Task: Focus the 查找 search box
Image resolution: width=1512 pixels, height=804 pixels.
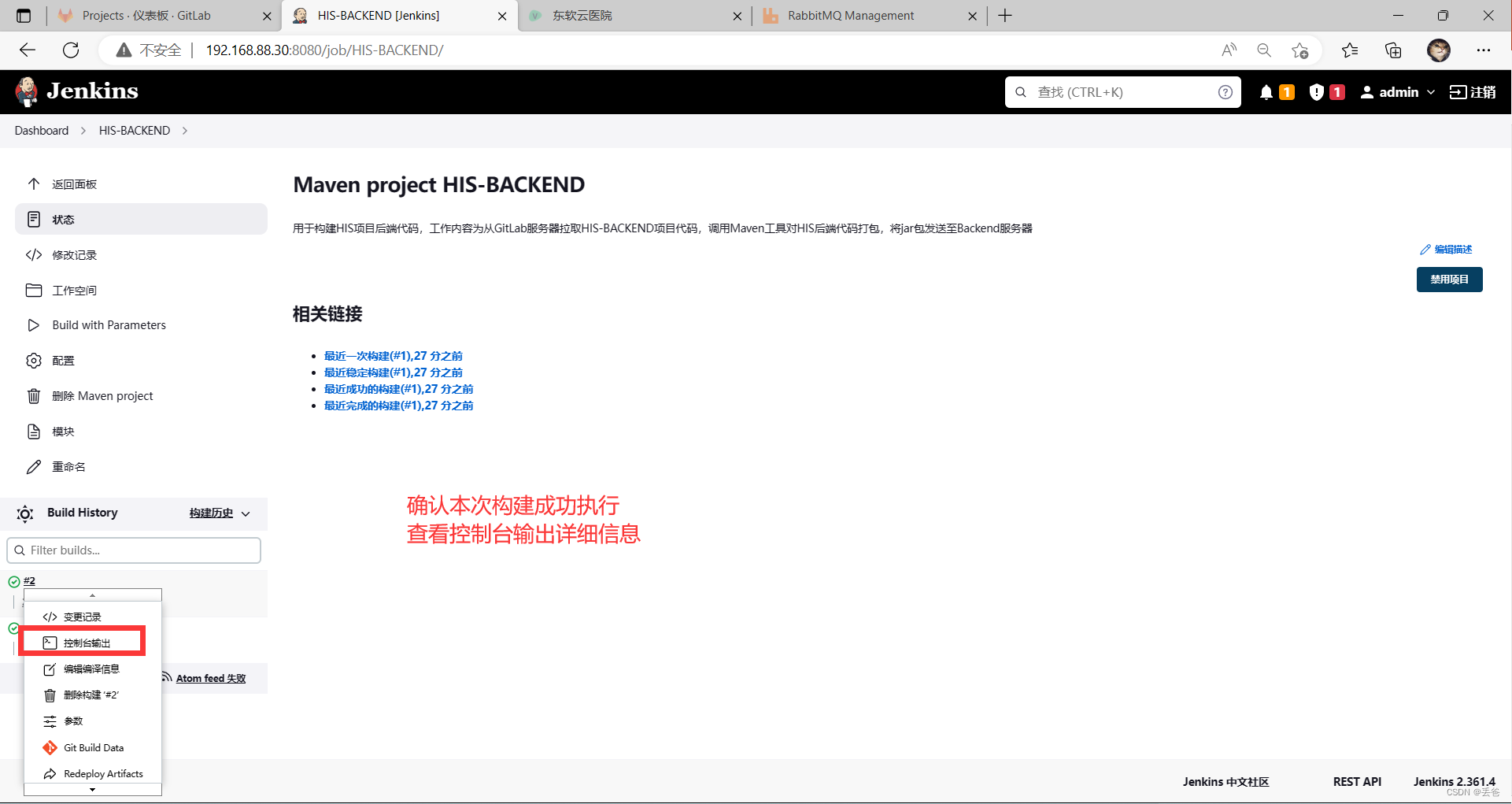Action: point(1123,92)
